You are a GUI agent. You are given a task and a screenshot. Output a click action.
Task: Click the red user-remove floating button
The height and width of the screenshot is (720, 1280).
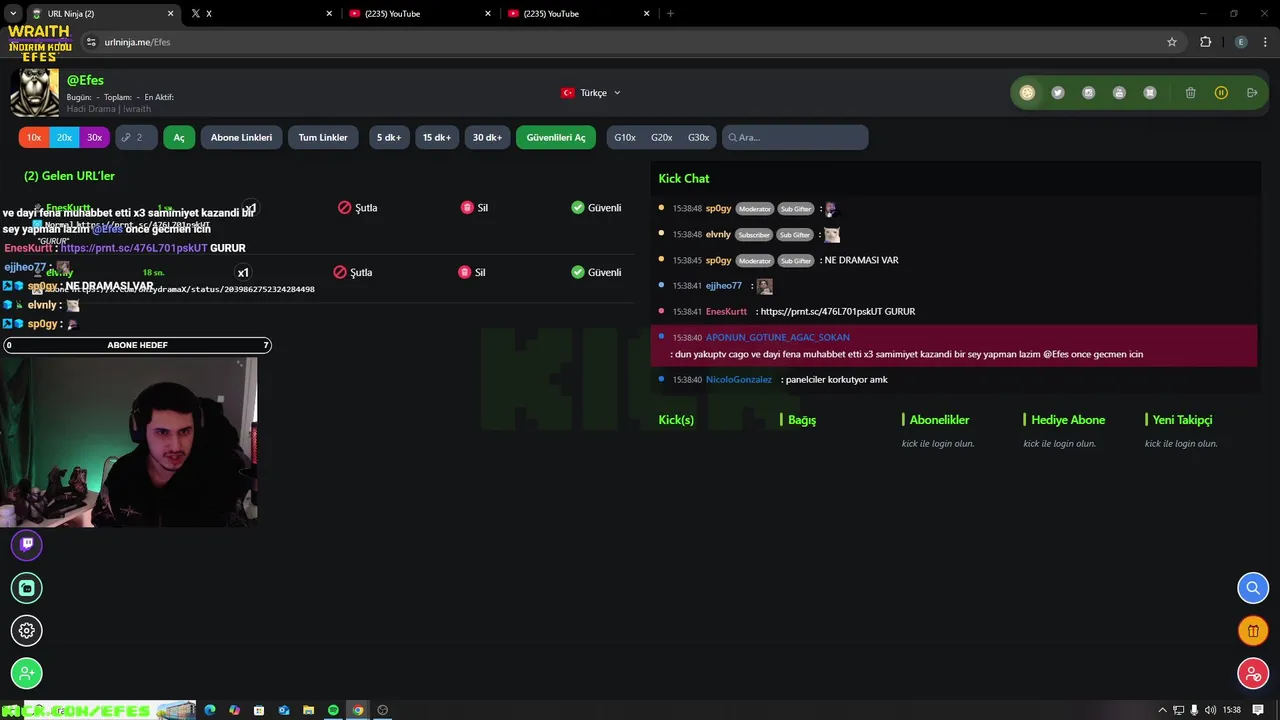point(1253,674)
